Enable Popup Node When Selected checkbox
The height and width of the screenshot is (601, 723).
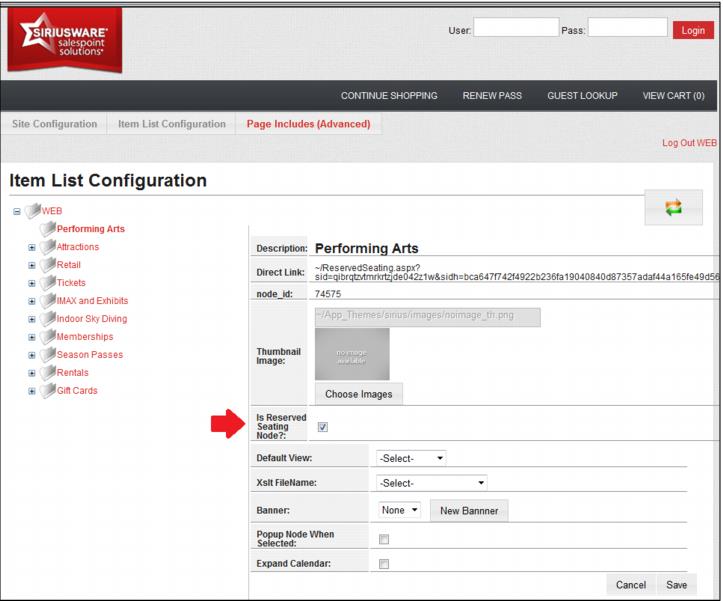[382, 540]
